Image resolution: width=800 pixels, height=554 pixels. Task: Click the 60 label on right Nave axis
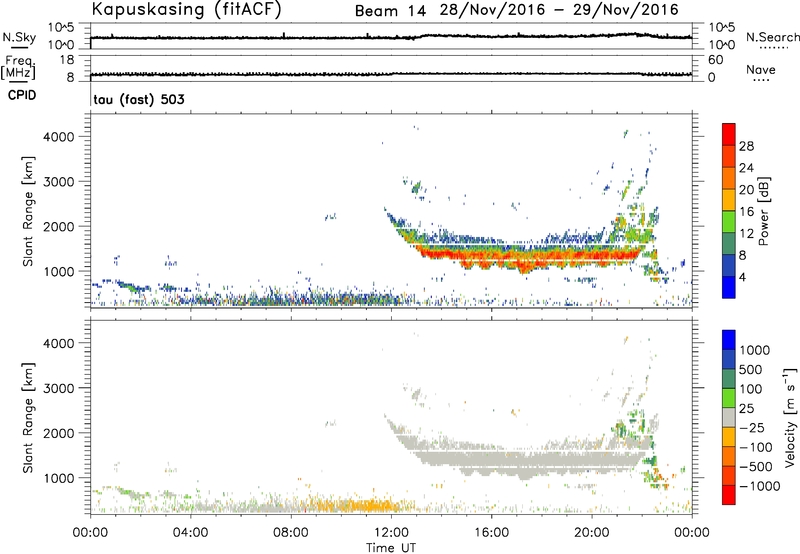click(x=715, y=60)
